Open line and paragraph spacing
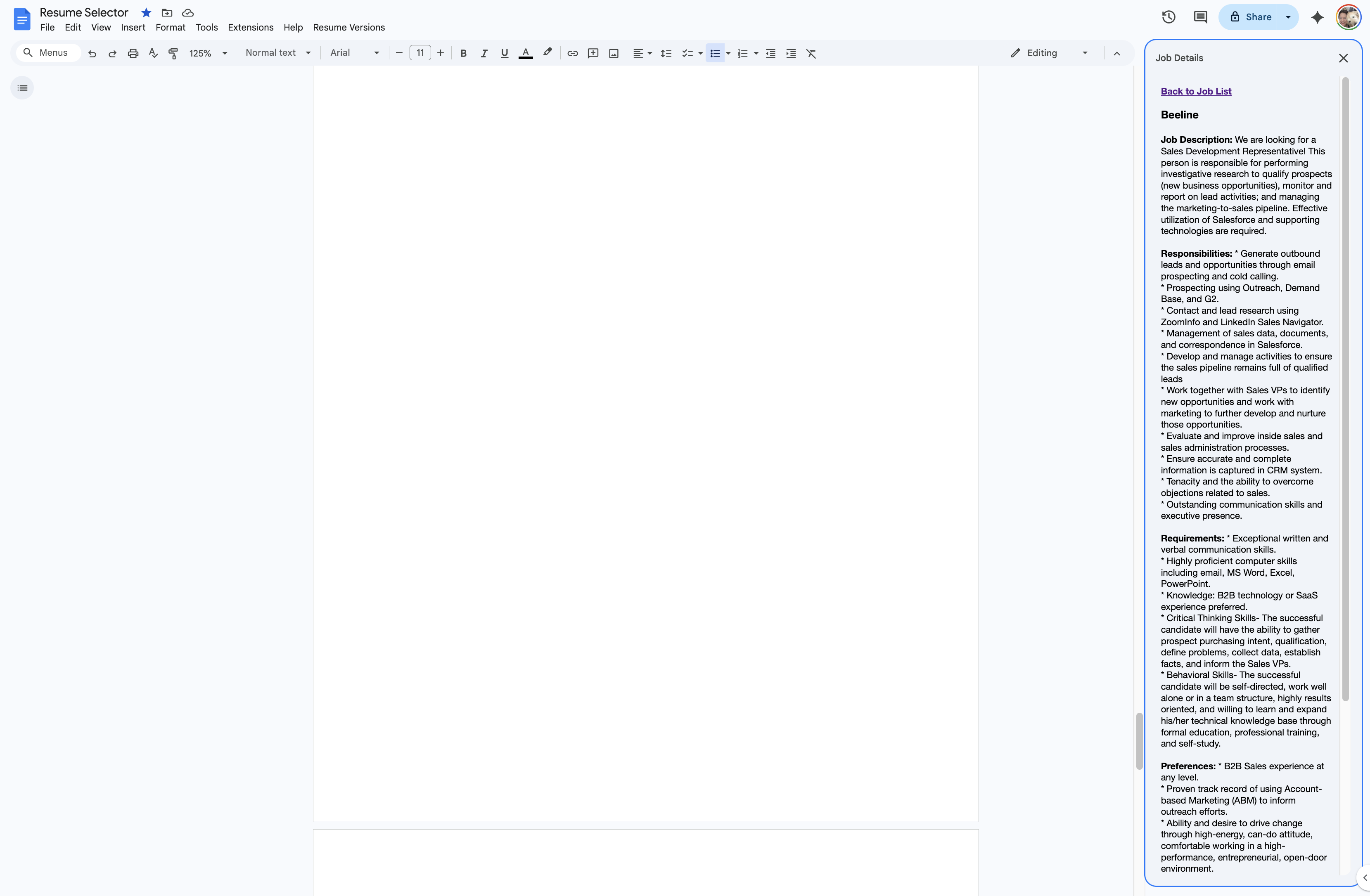This screenshot has height=896, width=1370. point(666,54)
